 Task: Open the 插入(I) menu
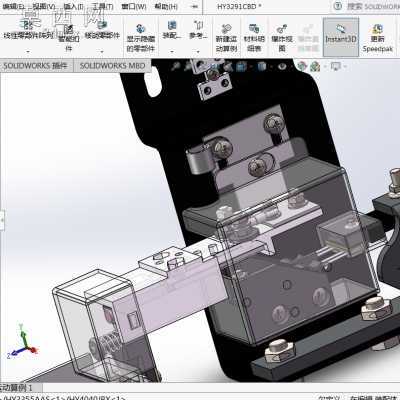(x=73, y=6)
